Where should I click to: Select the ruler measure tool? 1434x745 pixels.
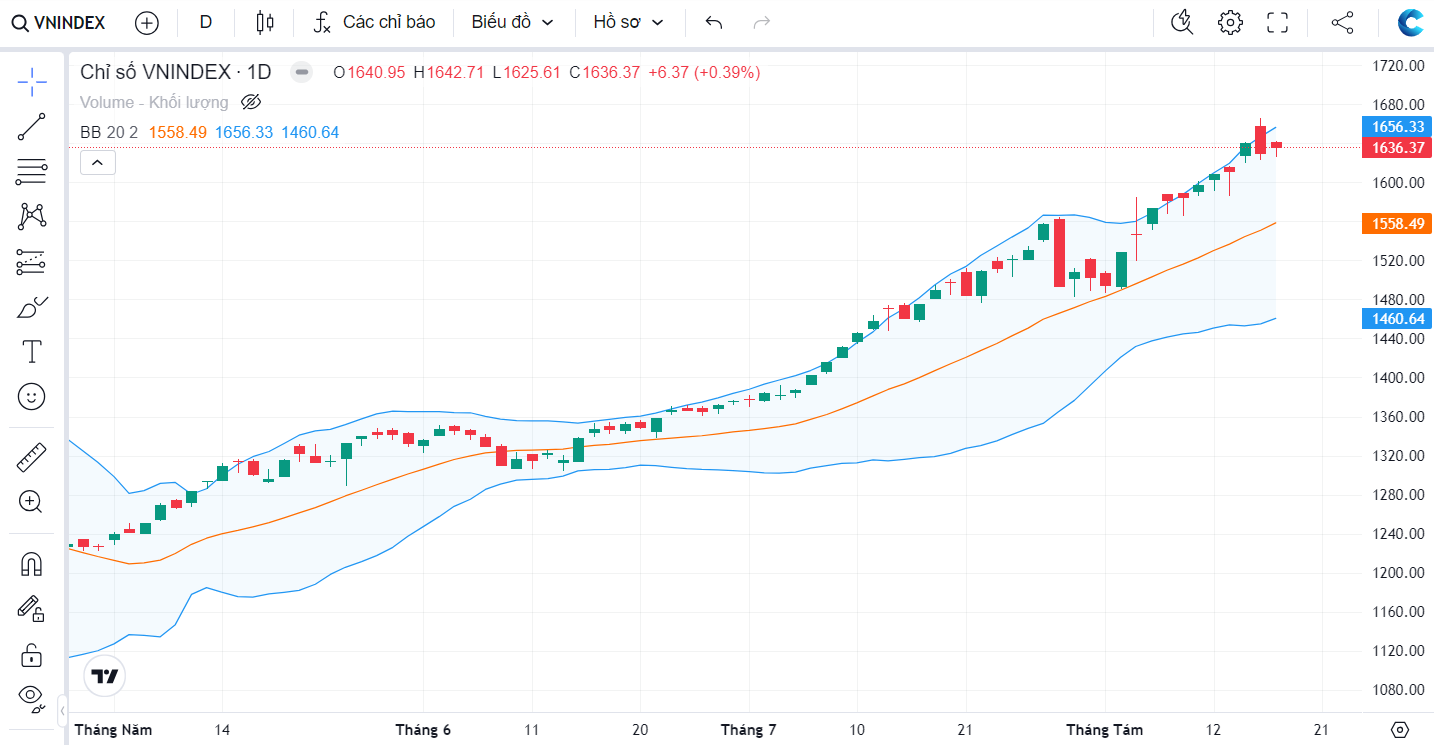pos(32,459)
